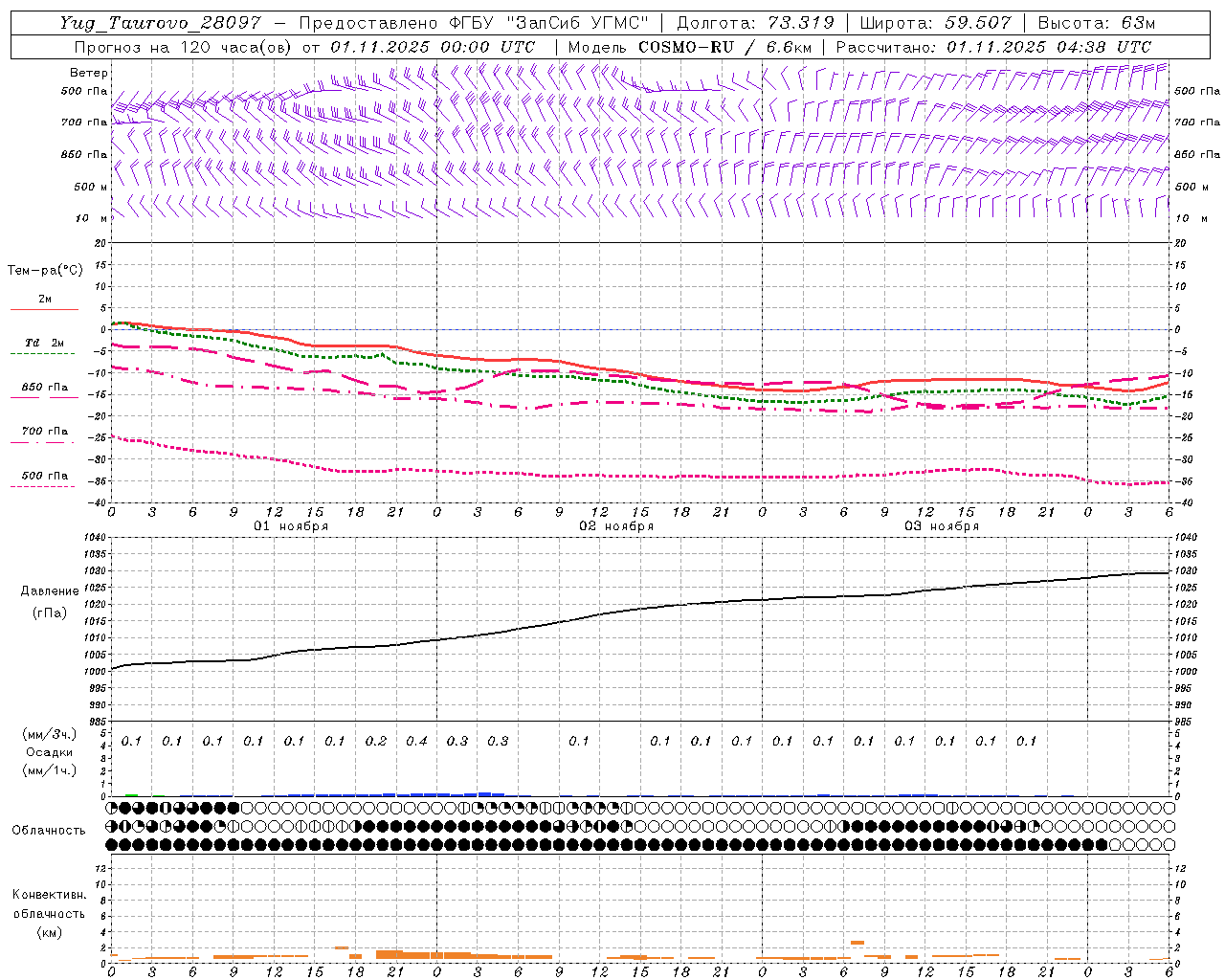Select the '850 гПа' temperature legend entry
Viewport: 1225px width, 980px height.
coord(45,388)
